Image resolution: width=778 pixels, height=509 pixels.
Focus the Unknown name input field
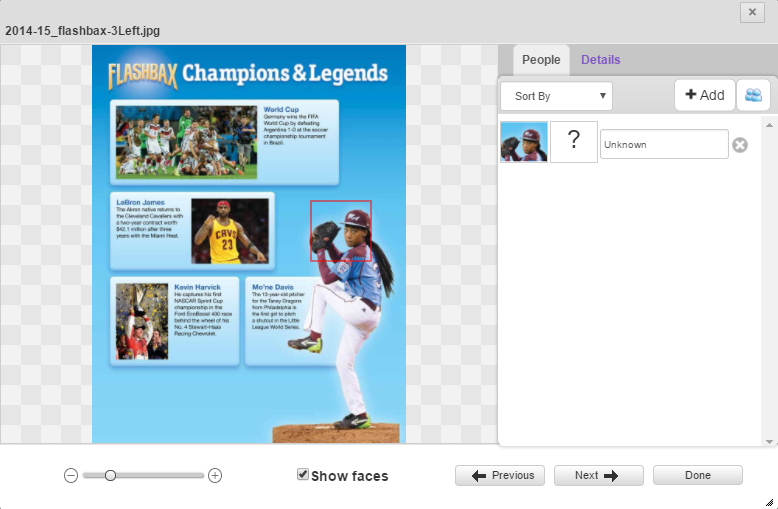click(664, 144)
